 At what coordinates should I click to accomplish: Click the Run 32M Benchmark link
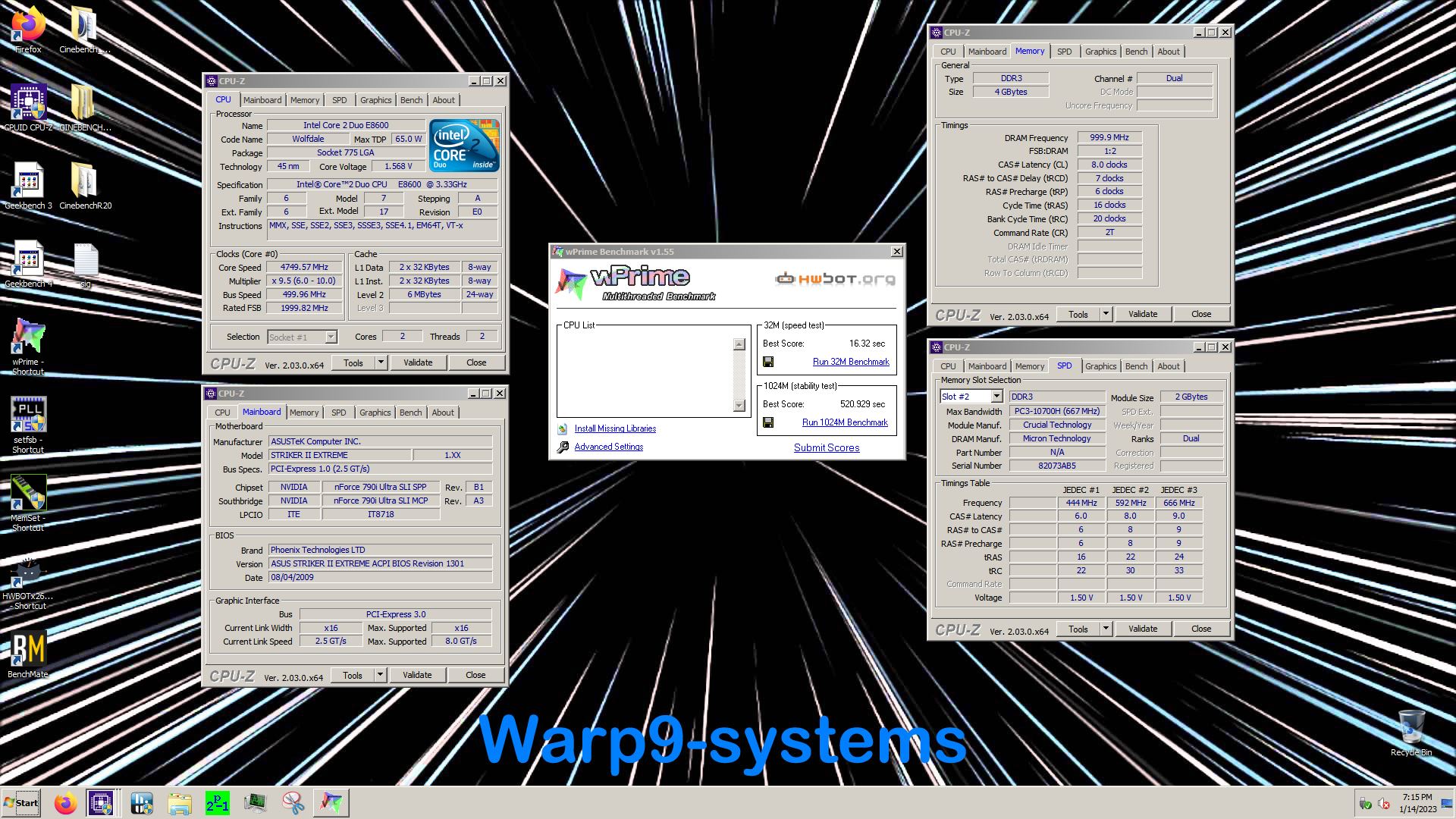click(x=851, y=362)
